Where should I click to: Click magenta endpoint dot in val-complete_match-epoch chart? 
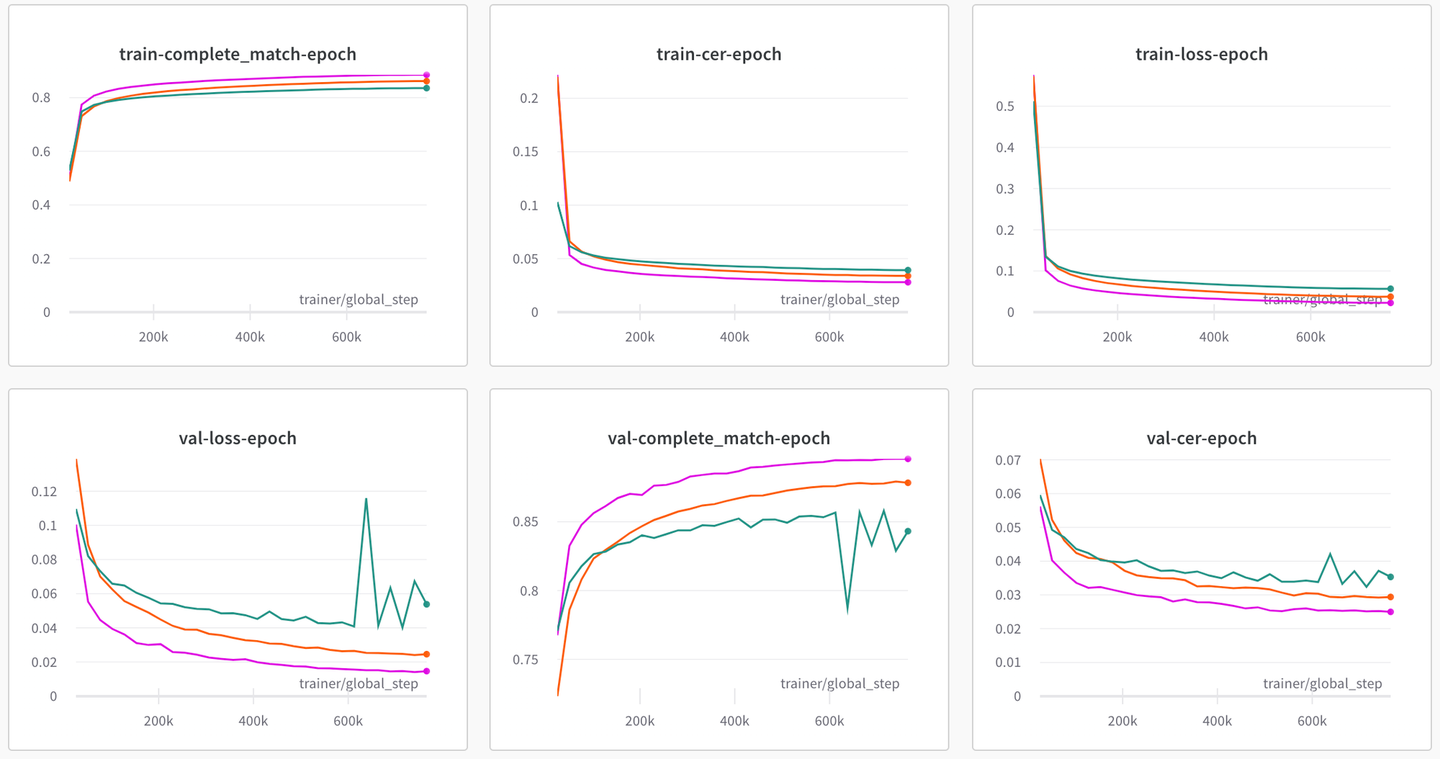coord(908,459)
